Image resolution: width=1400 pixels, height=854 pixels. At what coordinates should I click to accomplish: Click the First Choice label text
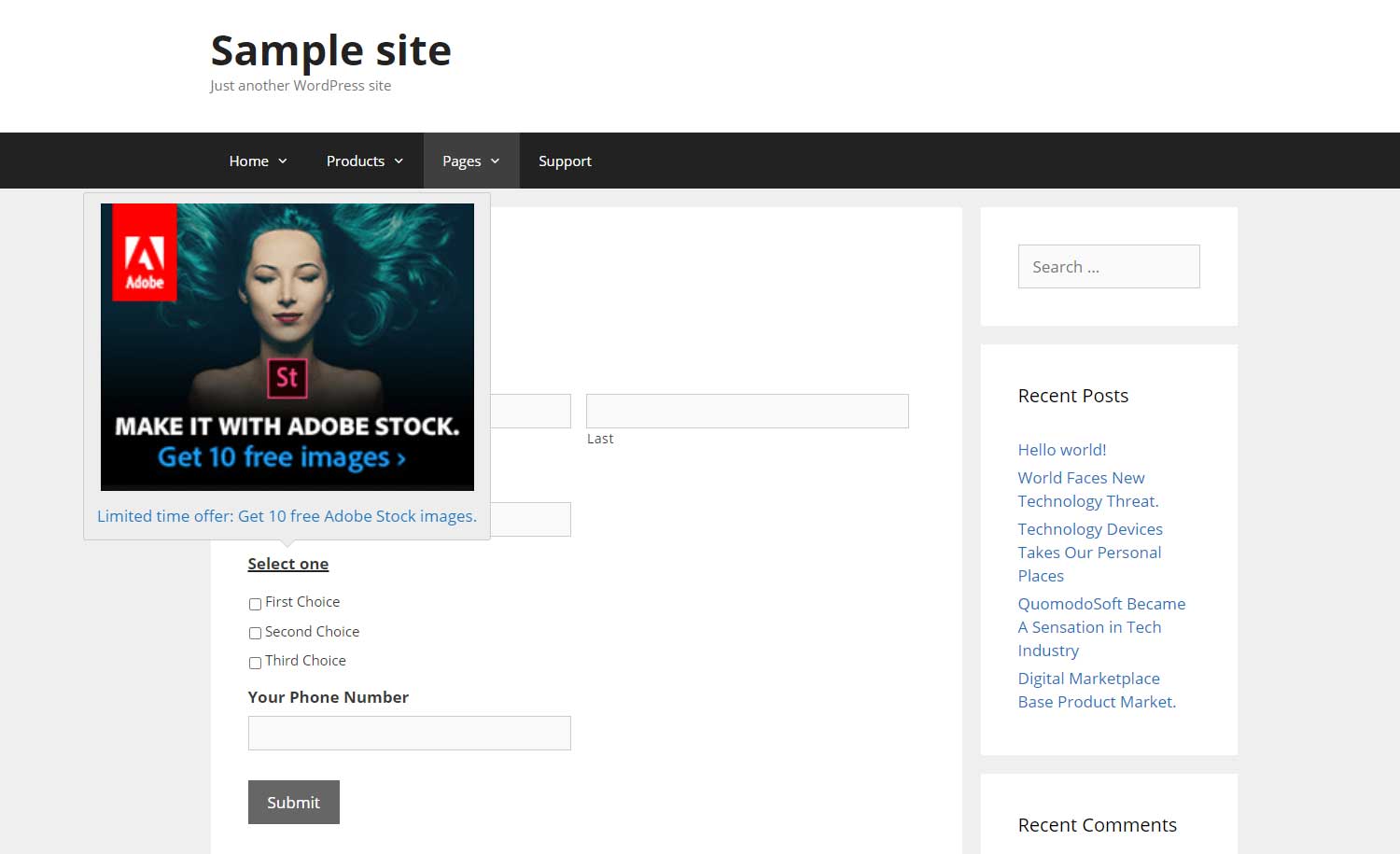click(302, 602)
